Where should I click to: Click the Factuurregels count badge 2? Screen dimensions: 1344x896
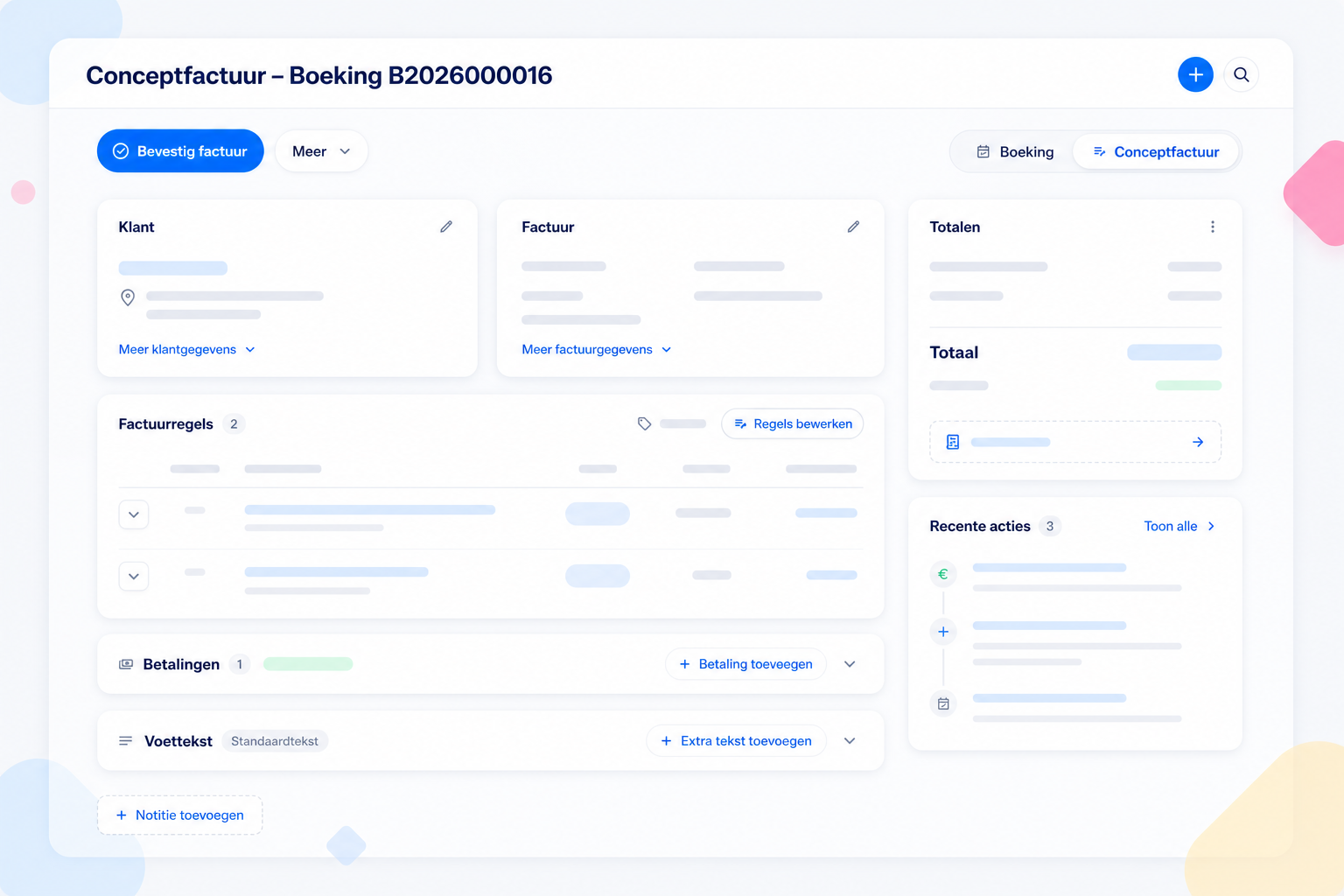[234, 423]
